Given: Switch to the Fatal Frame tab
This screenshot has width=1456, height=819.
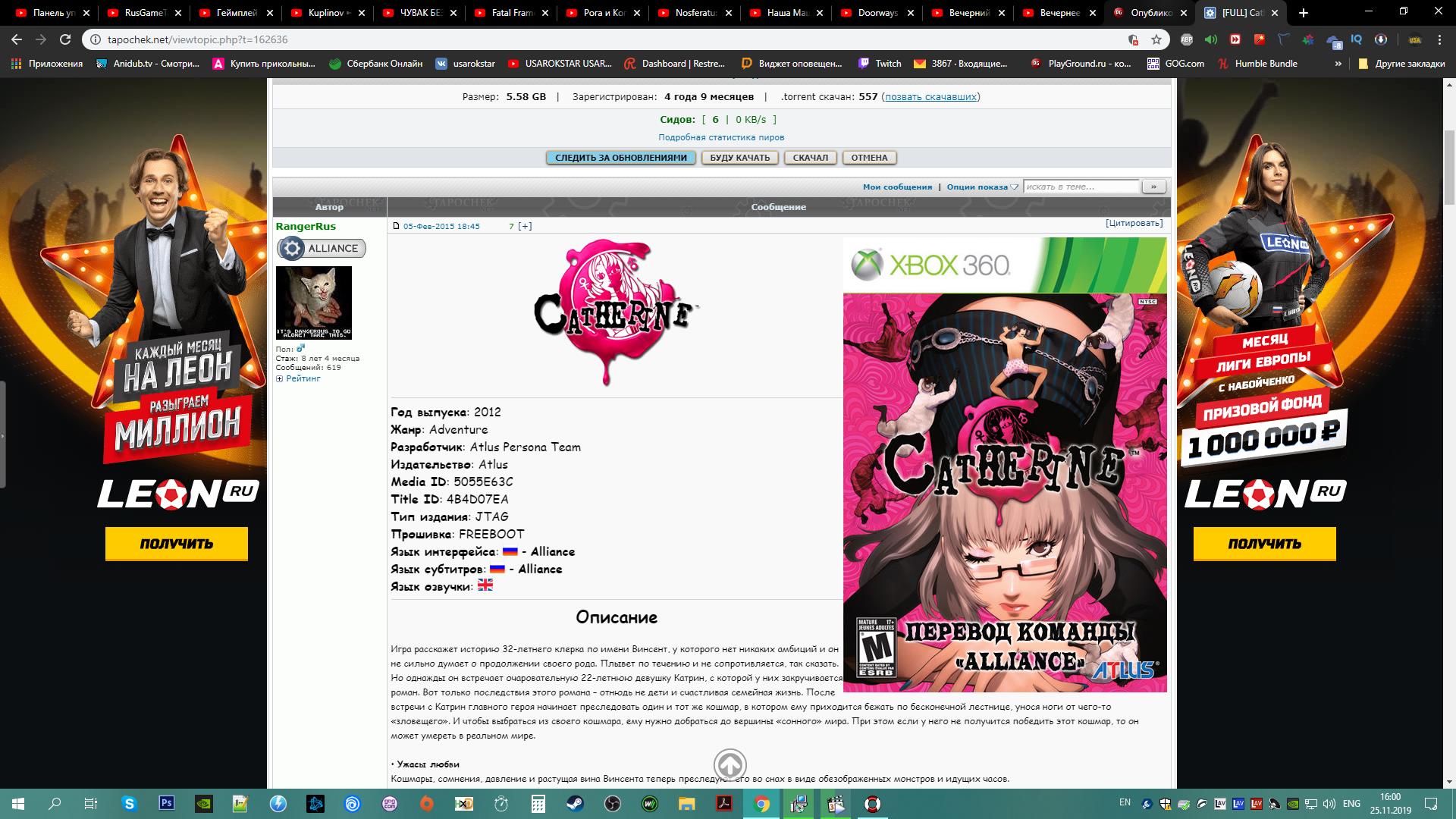Looking at the screenshot, I should click(x=510, y=13).
